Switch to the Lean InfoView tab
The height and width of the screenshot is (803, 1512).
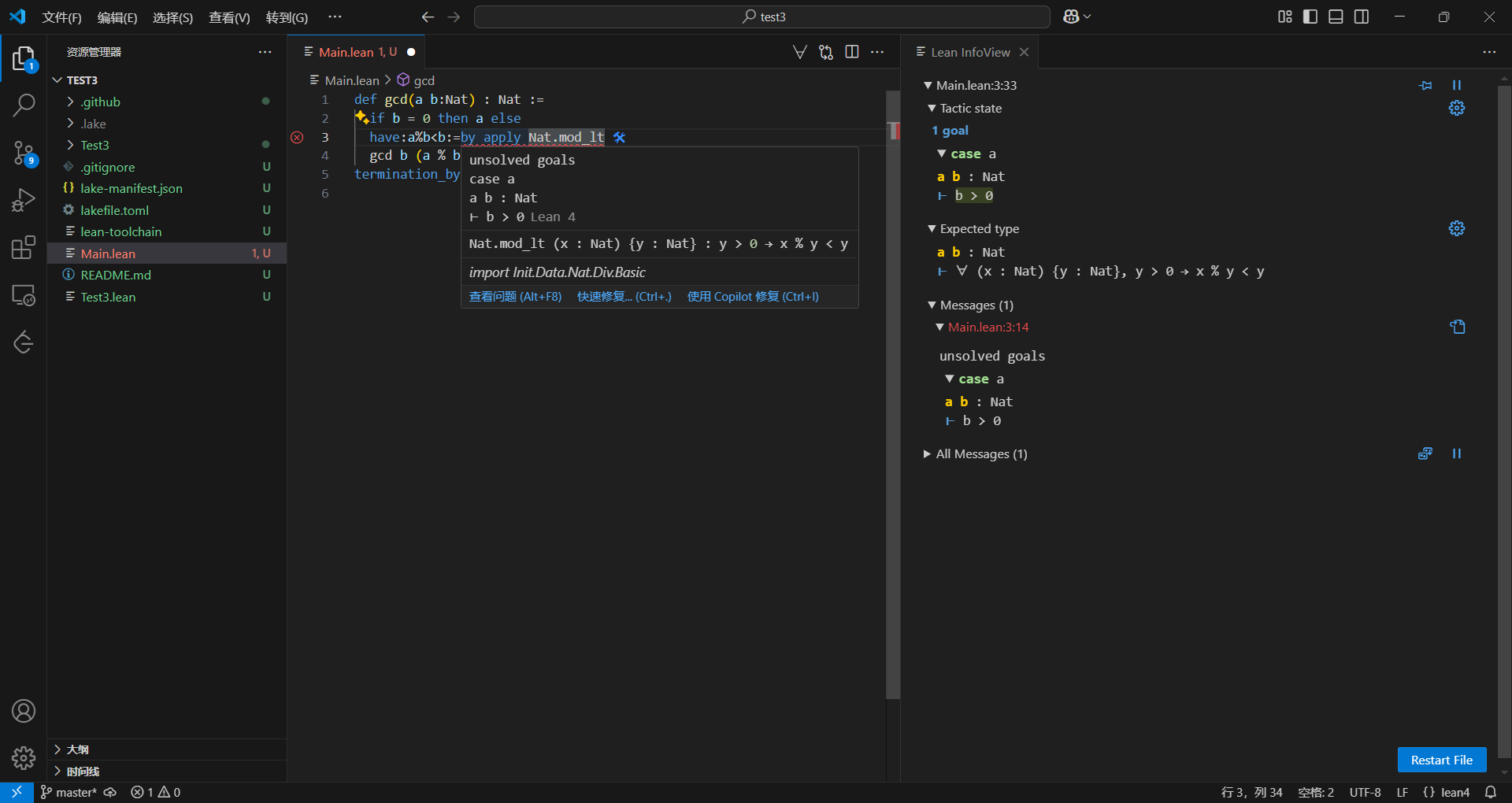click(969, 52)
